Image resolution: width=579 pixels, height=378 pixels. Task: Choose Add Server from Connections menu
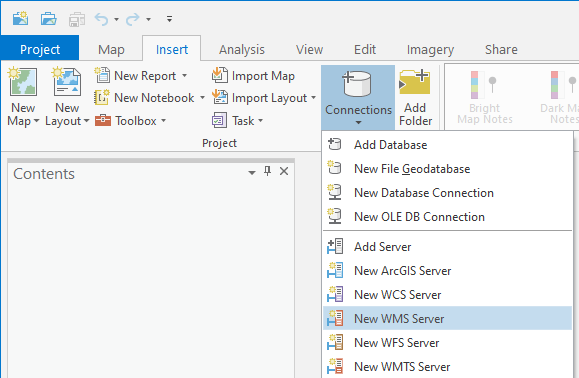coord(448,247)
